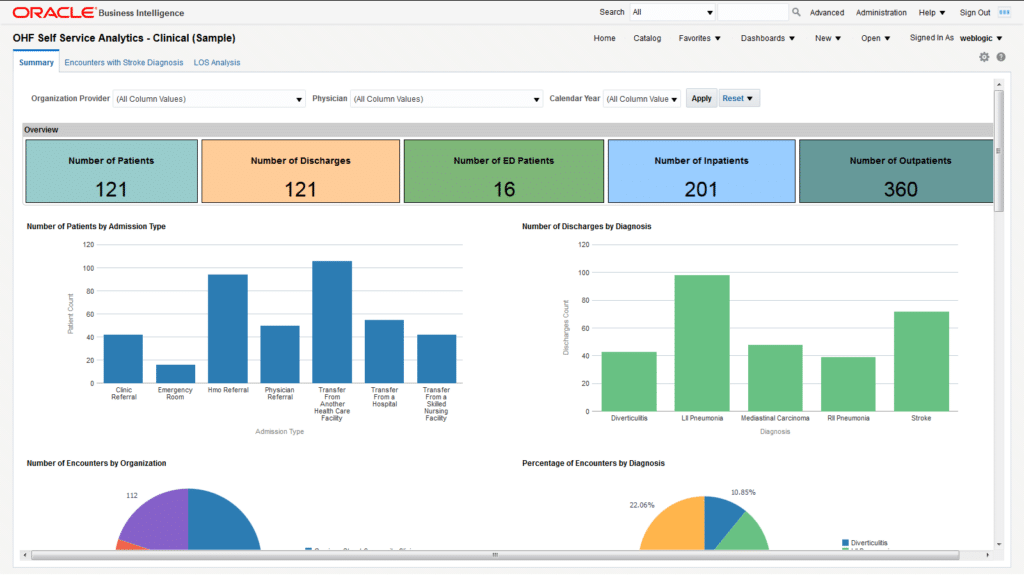1024x576 pixels.
Task: Click the Number of Inpatients tile
Action: 701,171
